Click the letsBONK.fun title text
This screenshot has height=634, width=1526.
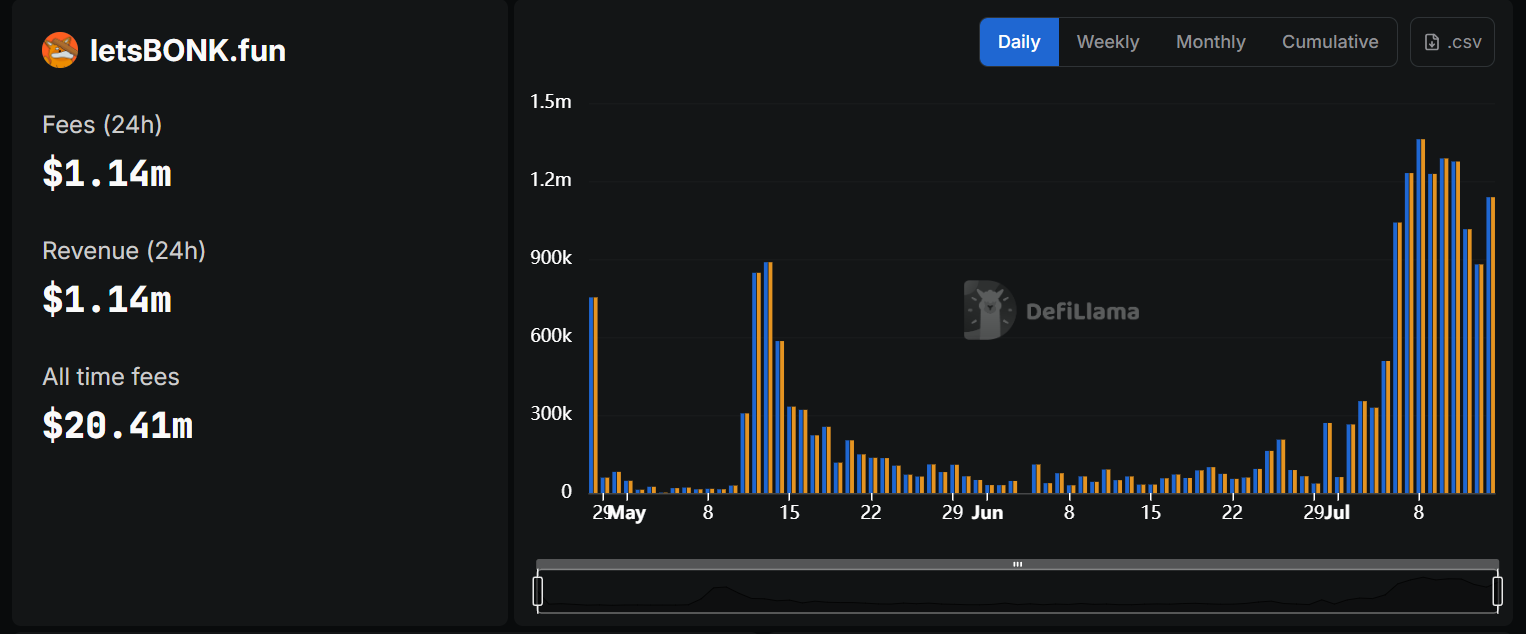point(188,50)
